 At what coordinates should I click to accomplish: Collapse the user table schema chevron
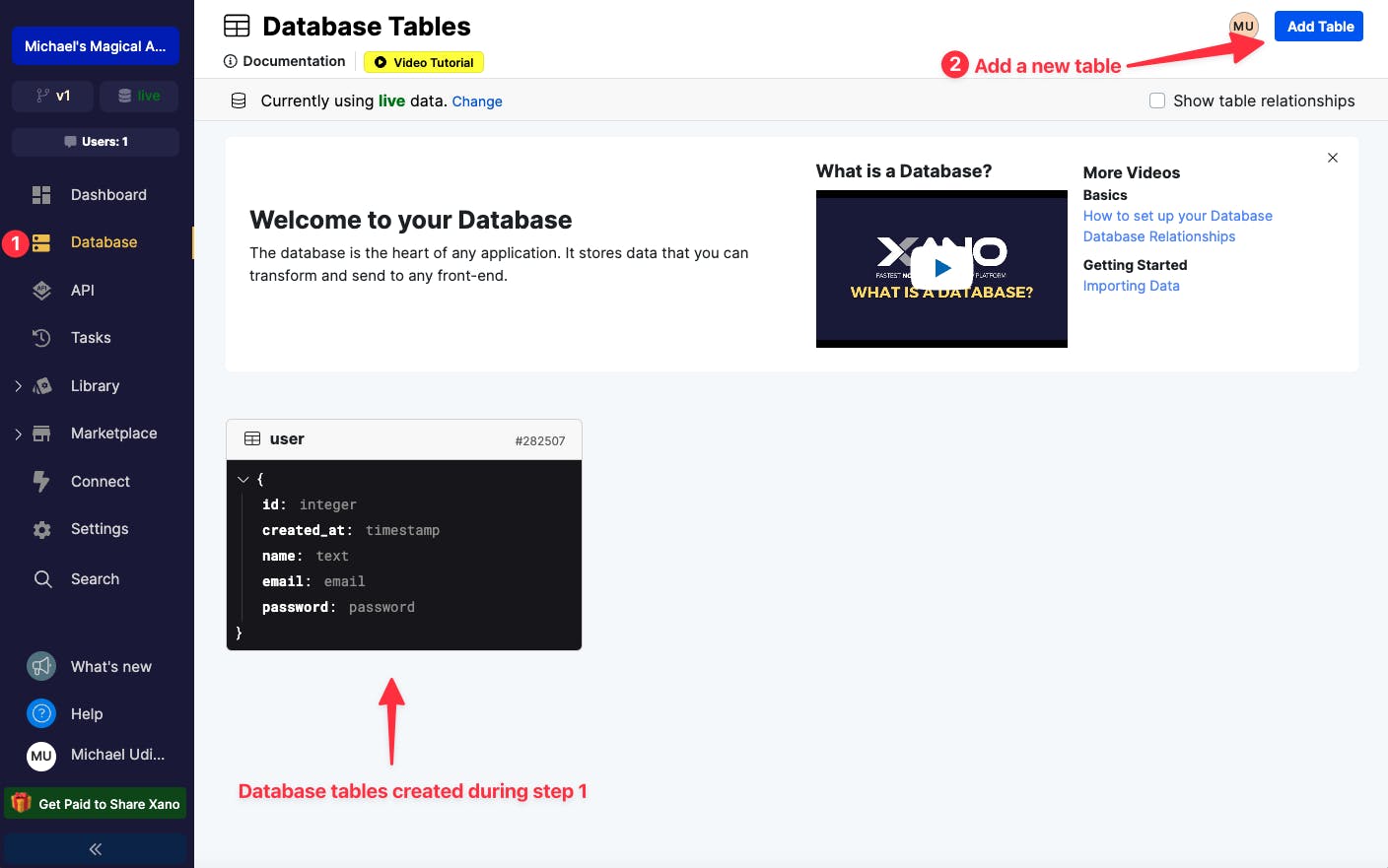coord(243,480)
